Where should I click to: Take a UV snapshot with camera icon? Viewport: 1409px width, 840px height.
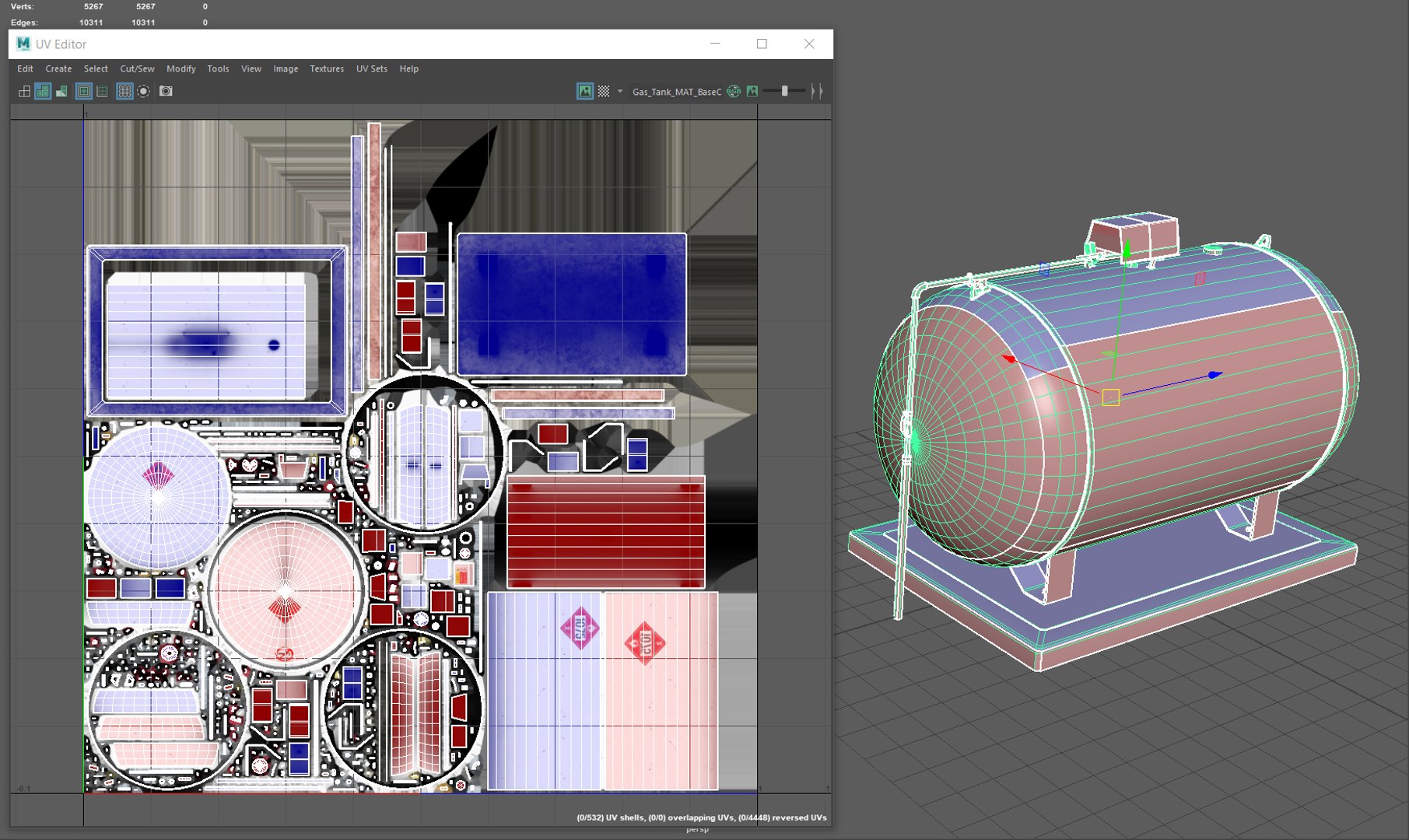166,91
